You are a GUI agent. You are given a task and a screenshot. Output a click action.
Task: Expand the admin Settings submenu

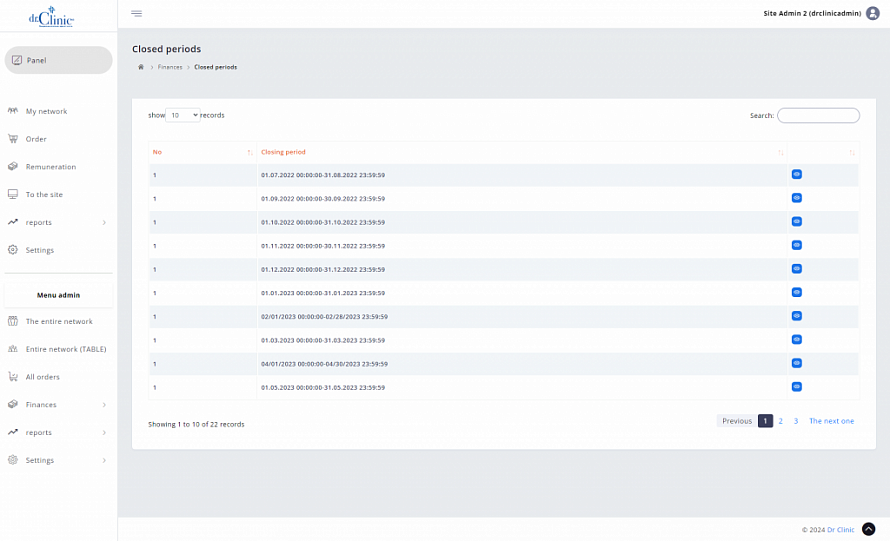pos(58,460)
